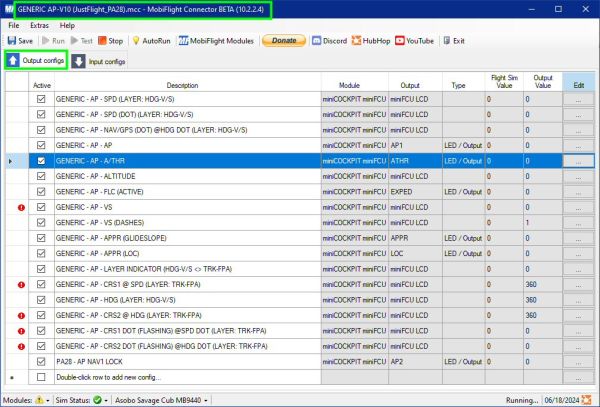This screenshot has width=600, height=407.
Task: Open the Extras menu
Action: [x=39, y=26]
